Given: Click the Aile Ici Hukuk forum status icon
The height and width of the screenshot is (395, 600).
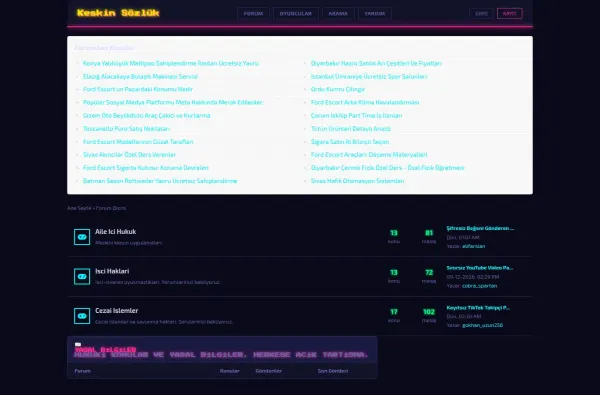Looking at the screenshot, I should coord(82,237).
